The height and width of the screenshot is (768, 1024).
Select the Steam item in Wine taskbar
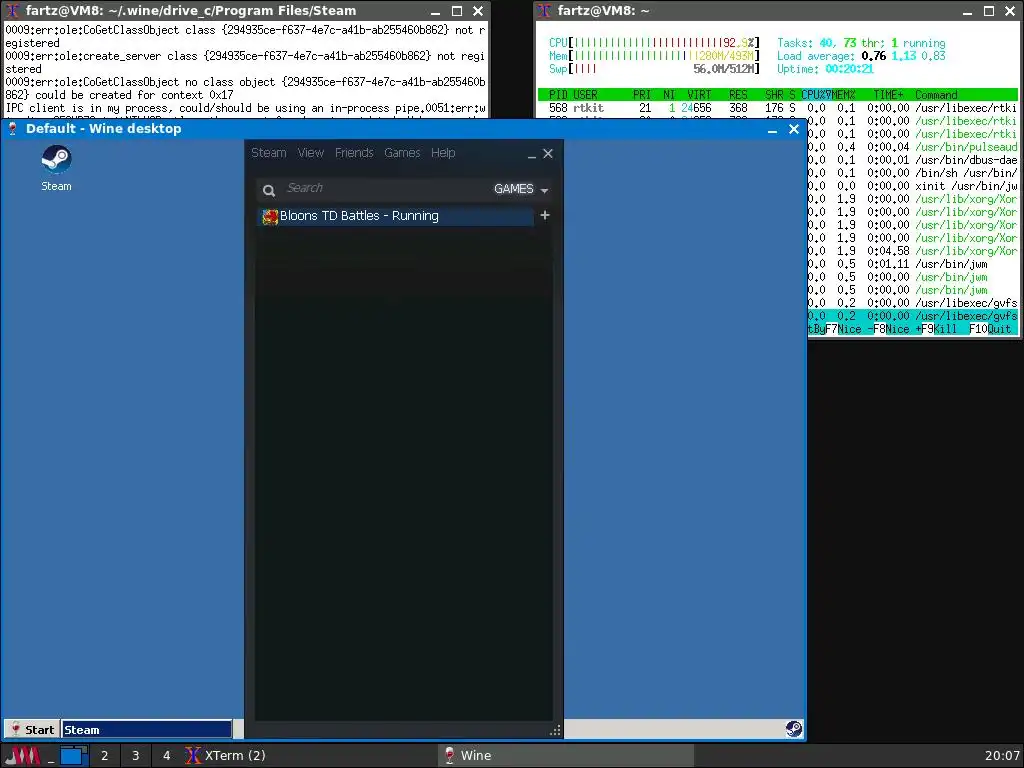(147, 729)
